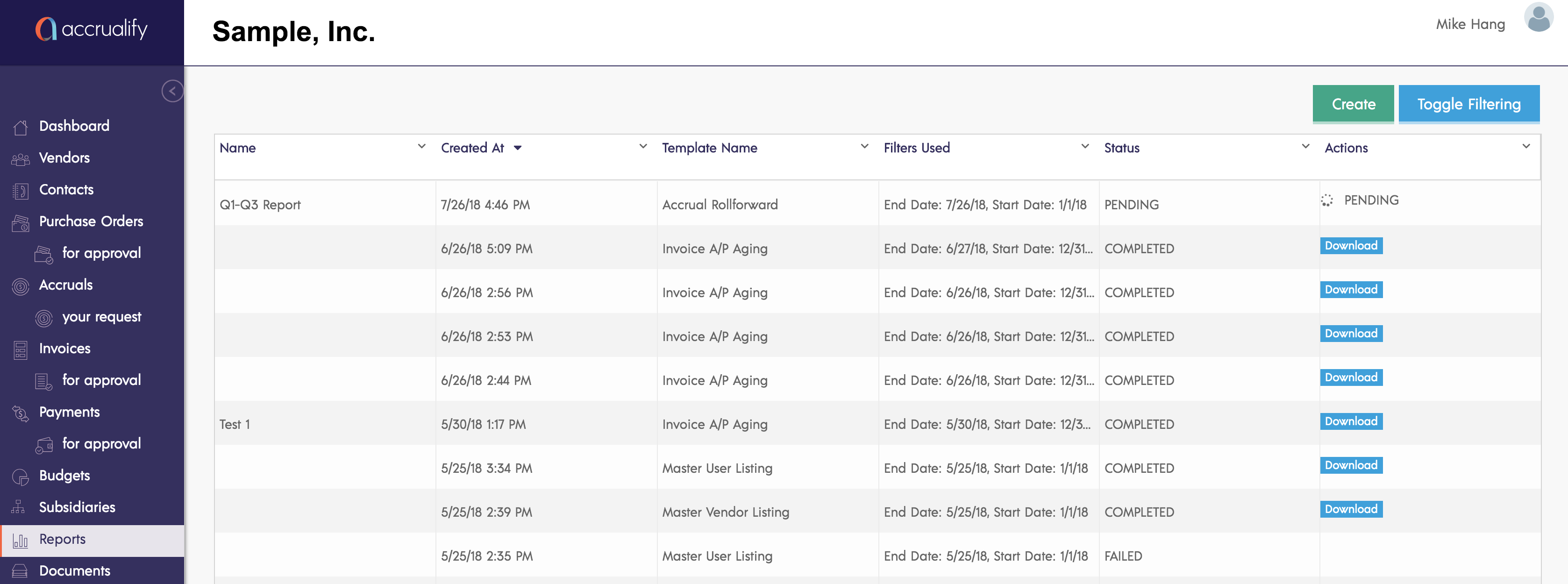
Task: Open the Documents menu item
Action: coord(74,570)
